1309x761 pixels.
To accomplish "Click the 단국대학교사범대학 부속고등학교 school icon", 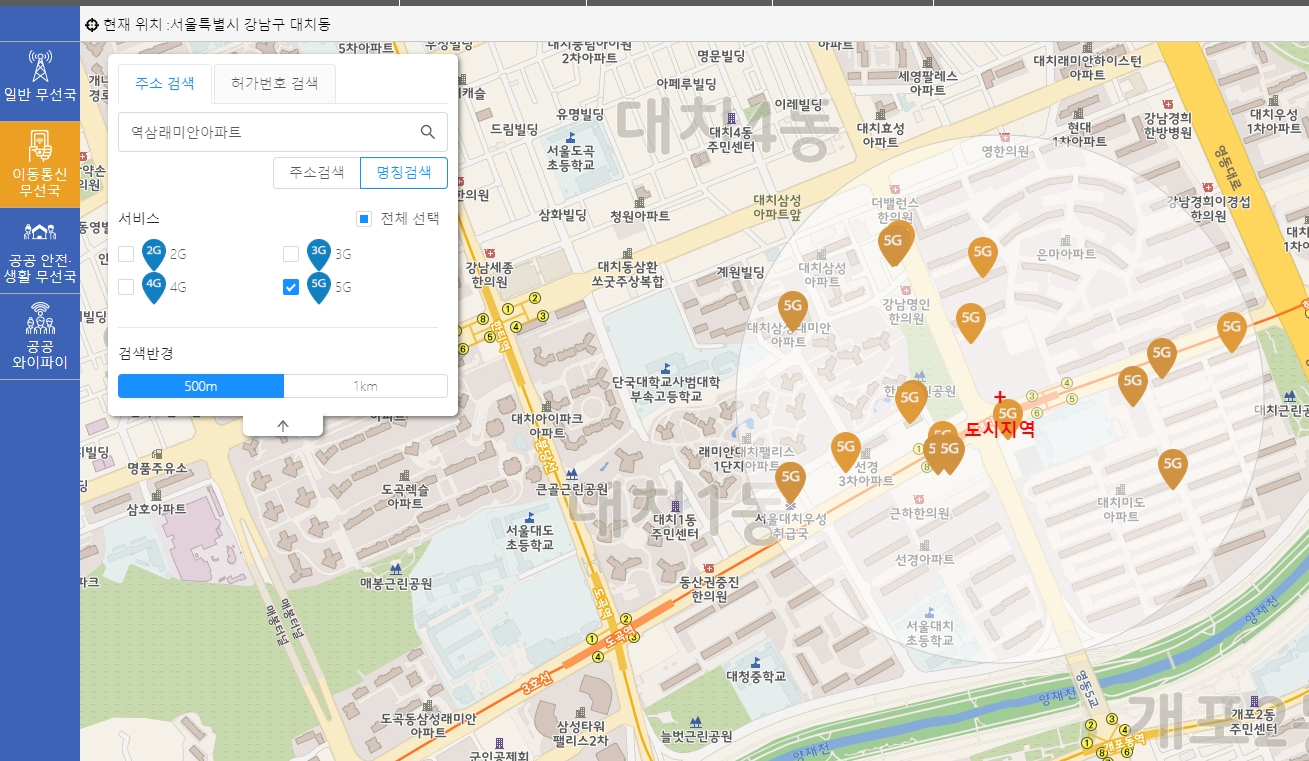I will pos(667,368).
